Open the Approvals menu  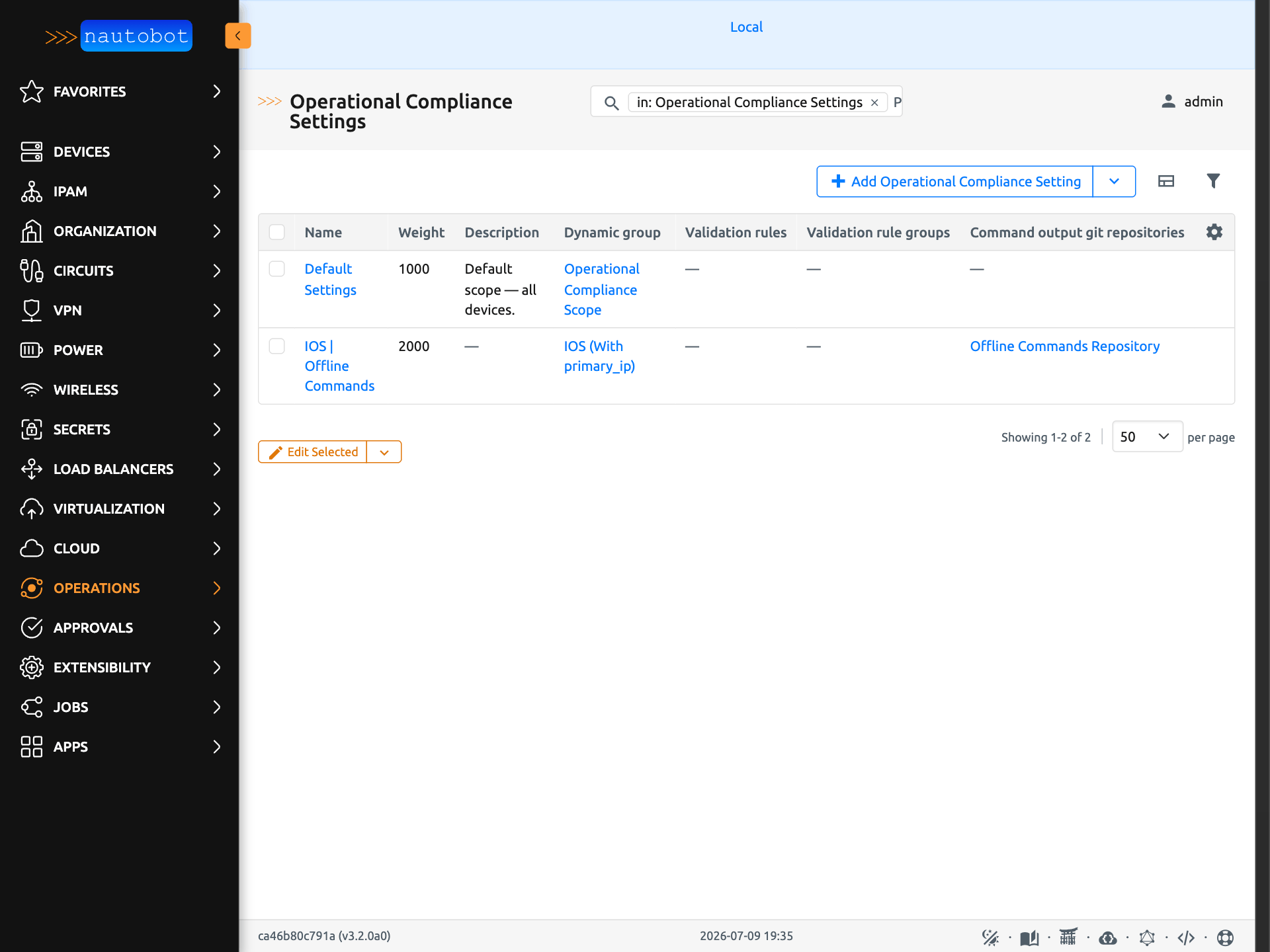pos(119,627)
